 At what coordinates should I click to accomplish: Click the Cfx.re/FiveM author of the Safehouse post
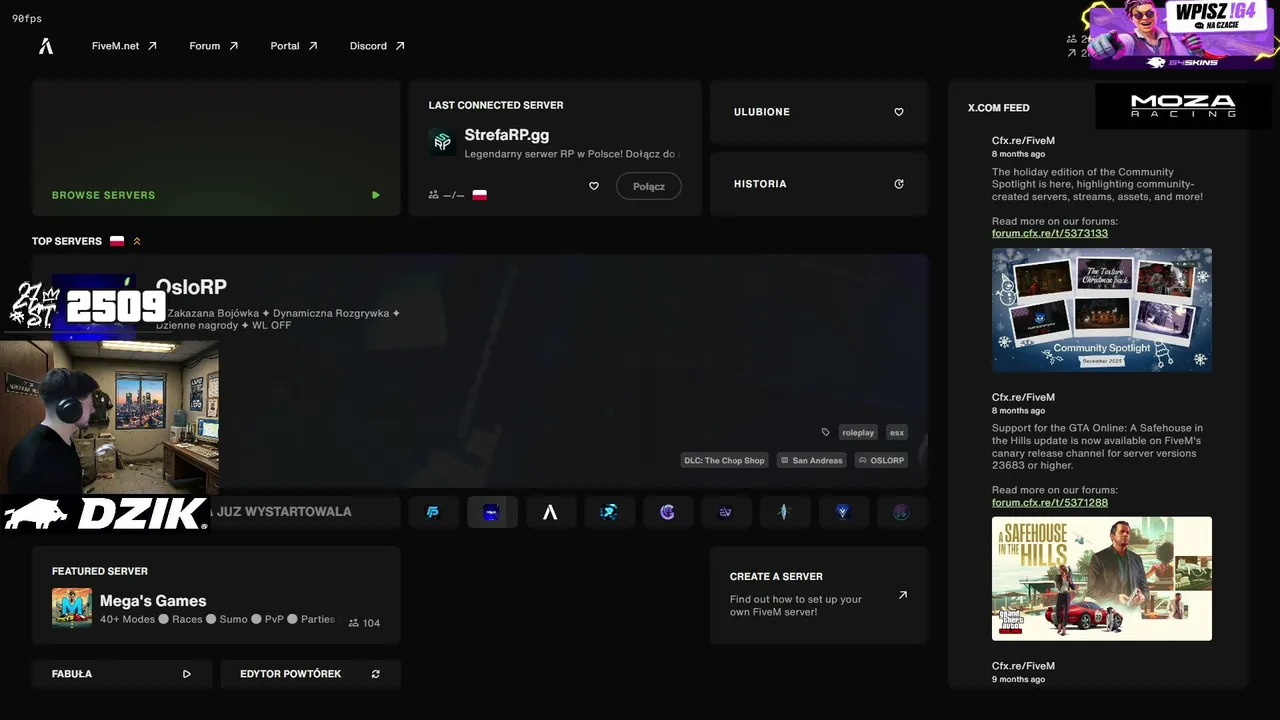[1023, 397]
